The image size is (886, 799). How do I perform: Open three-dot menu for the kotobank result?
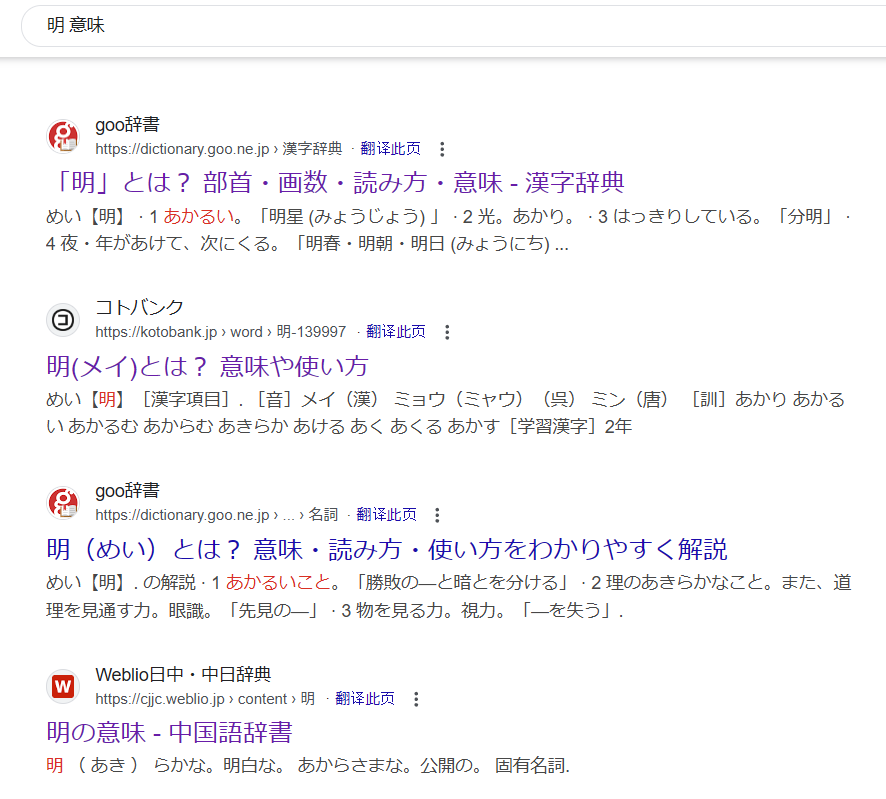click(447, 332)
